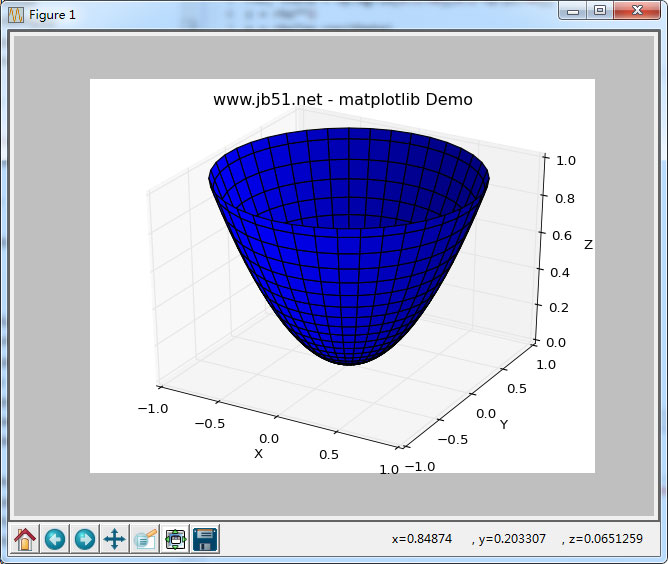Click the status readout y=0.203307
This screenshot has width=668, height=564.
coord(512,539)
